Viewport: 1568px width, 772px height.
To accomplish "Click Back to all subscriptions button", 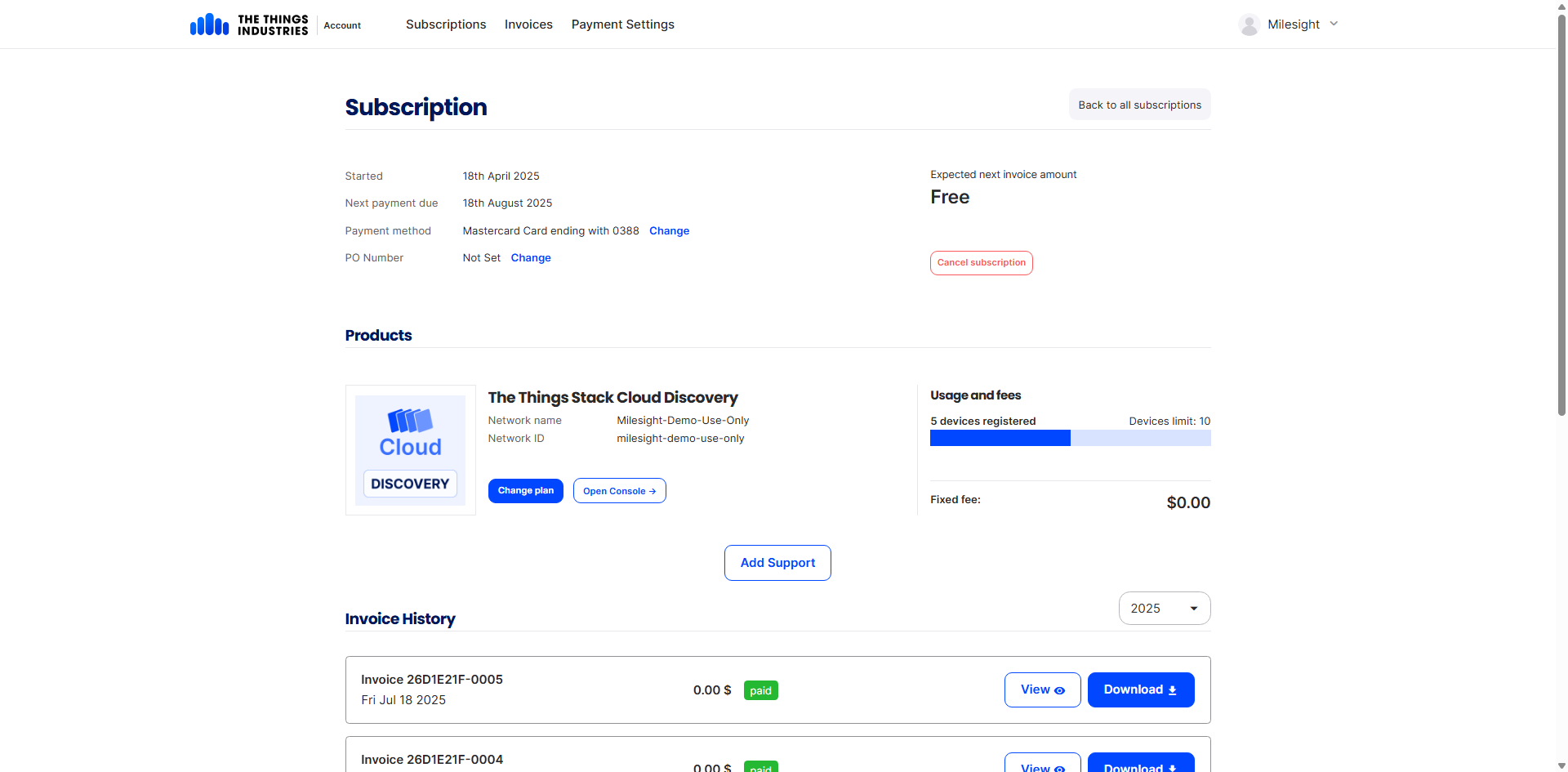I will (x=1139, y=105).
